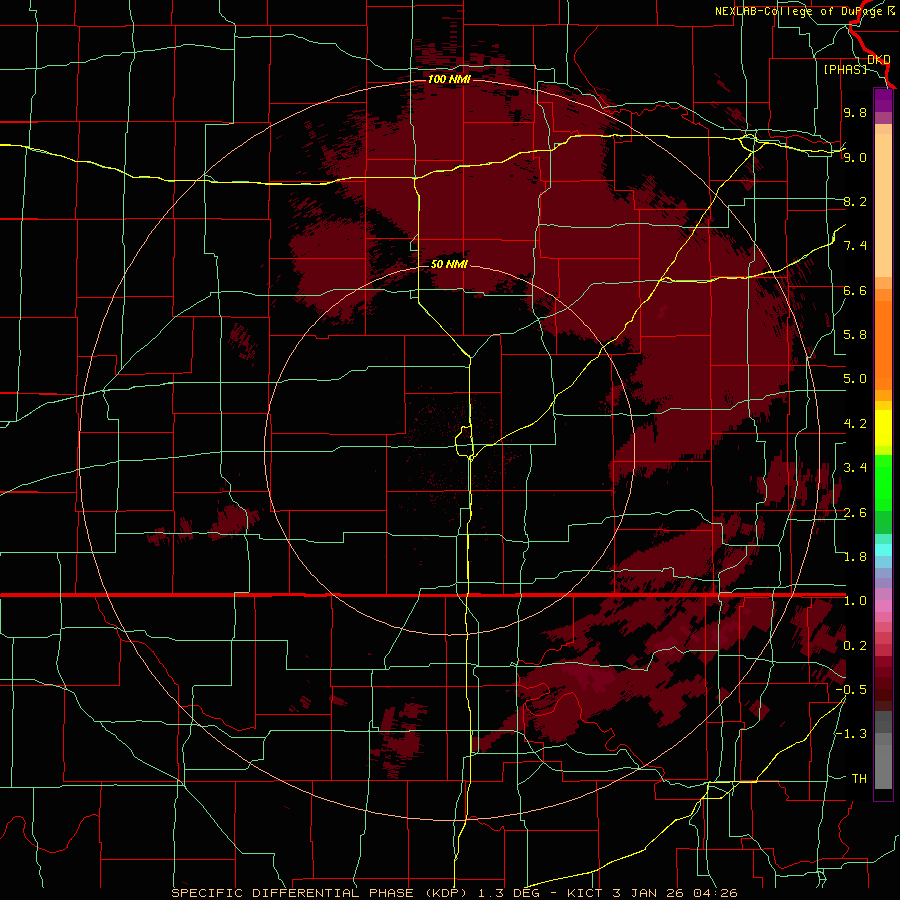The width and height of the screenshot is (900, 900).
Task: Pick the cyan color bar segment
Action: 883,550
